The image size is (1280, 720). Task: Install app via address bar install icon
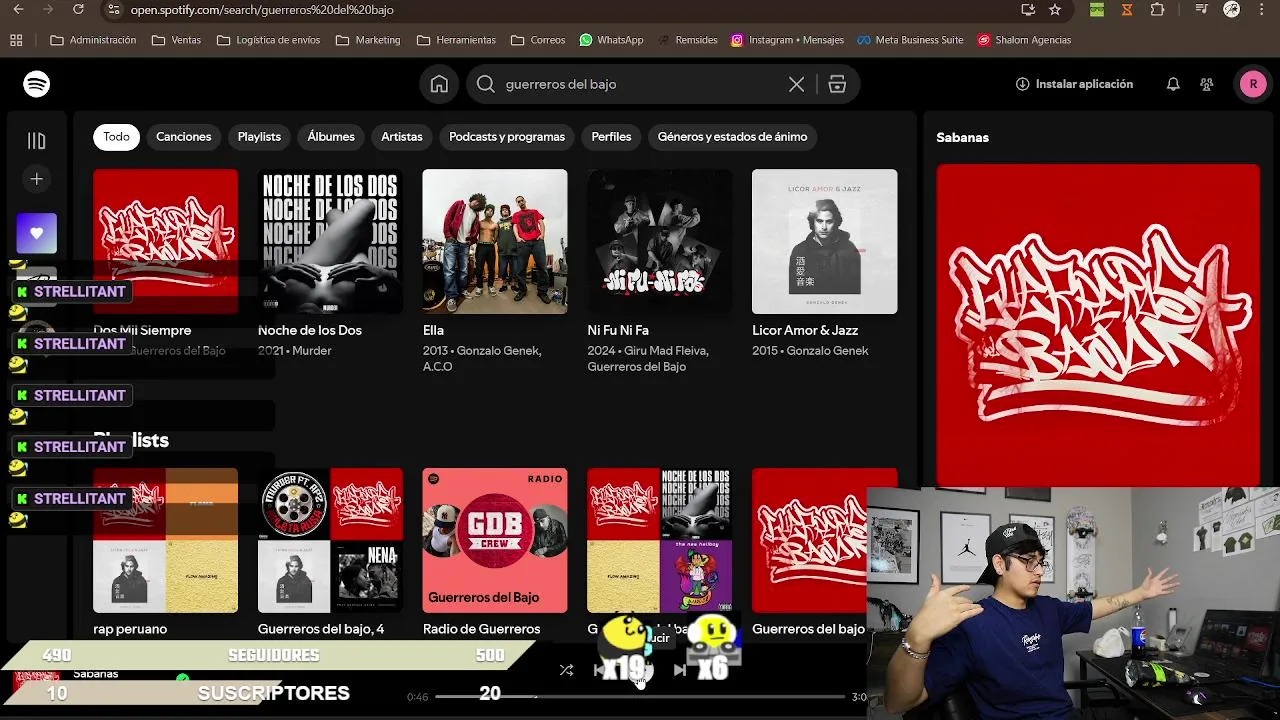click(1028, 10)
